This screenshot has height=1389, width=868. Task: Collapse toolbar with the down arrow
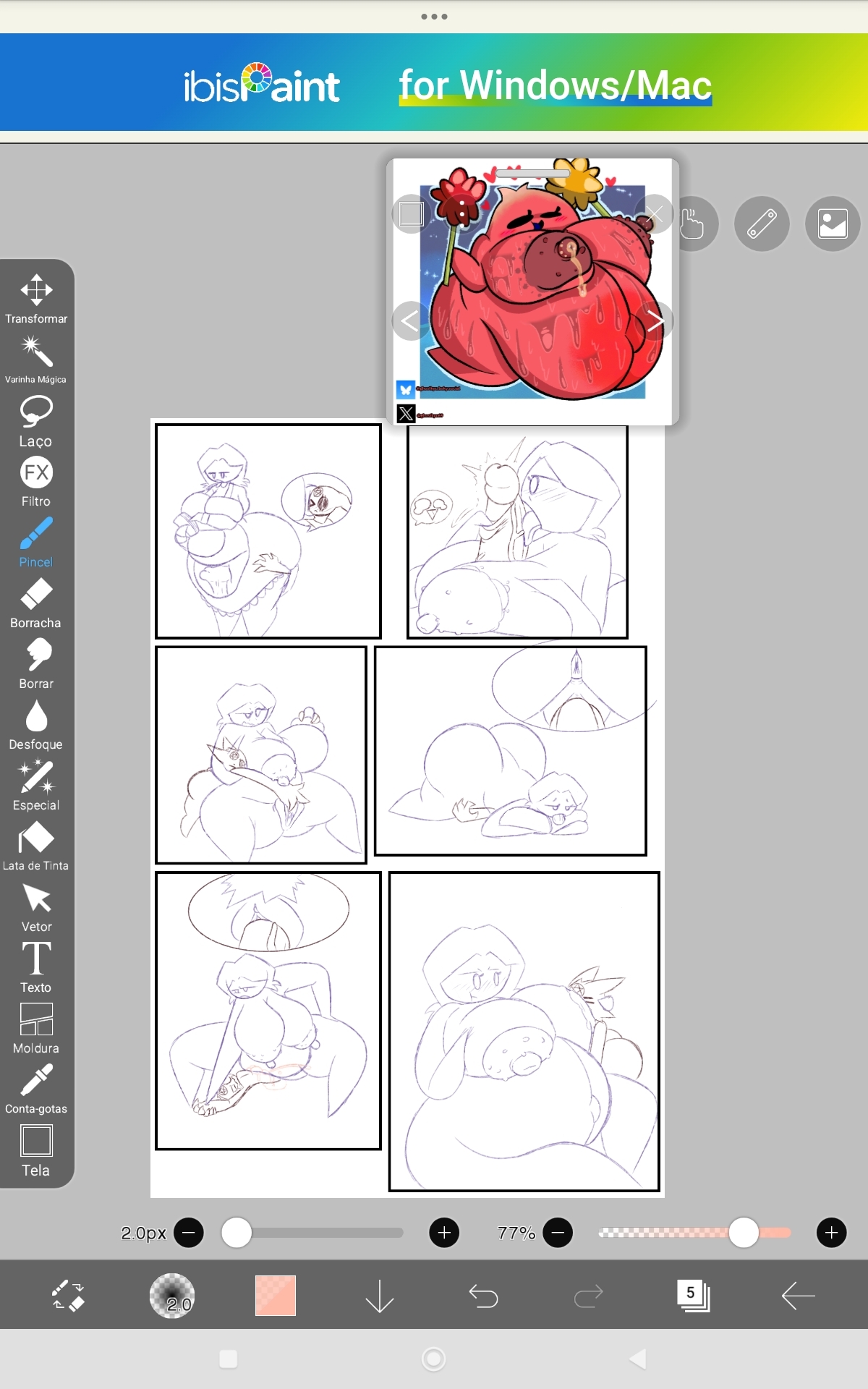[x=379, y=1296]
